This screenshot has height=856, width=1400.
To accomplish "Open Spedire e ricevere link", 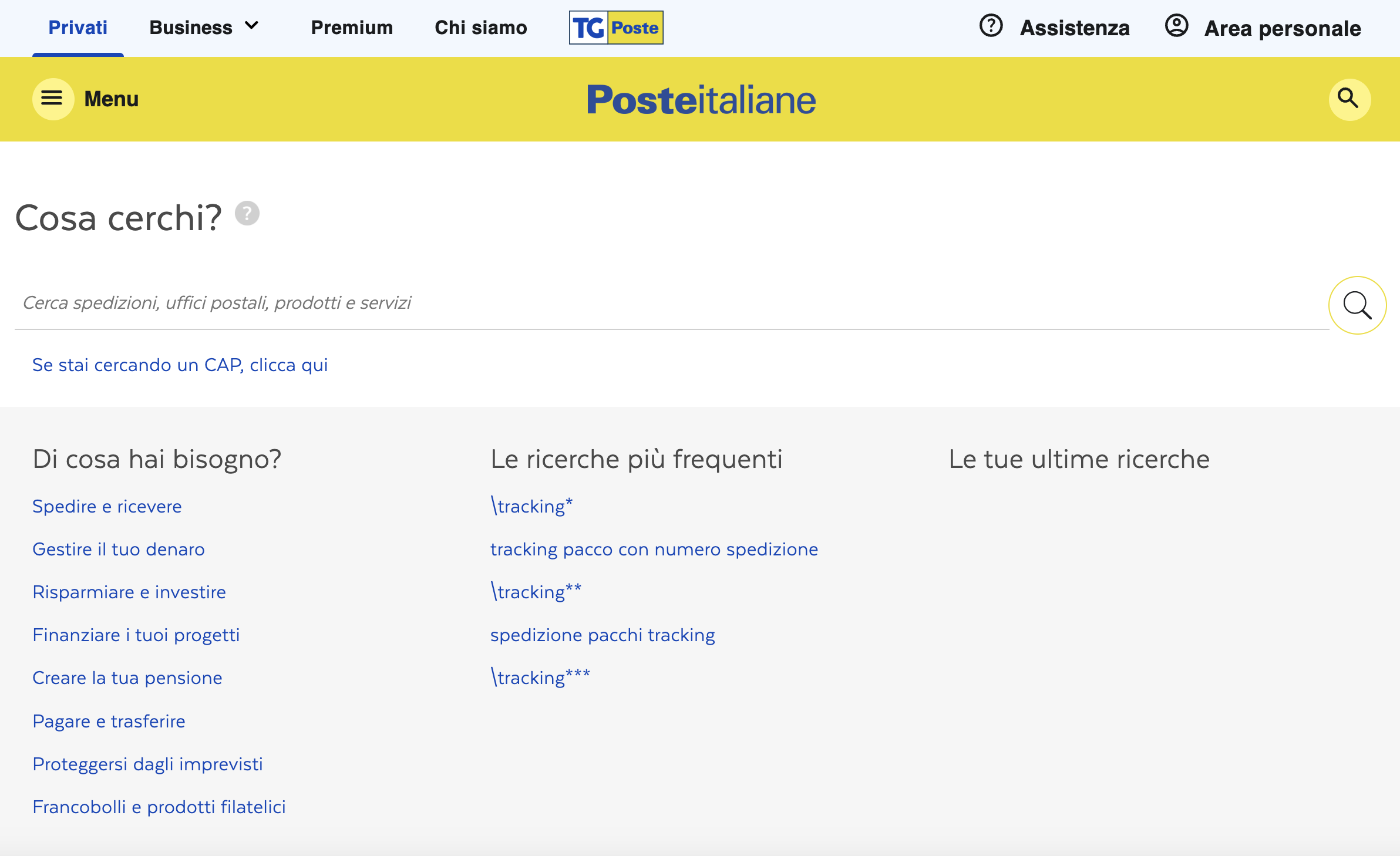I will point(107,506).
